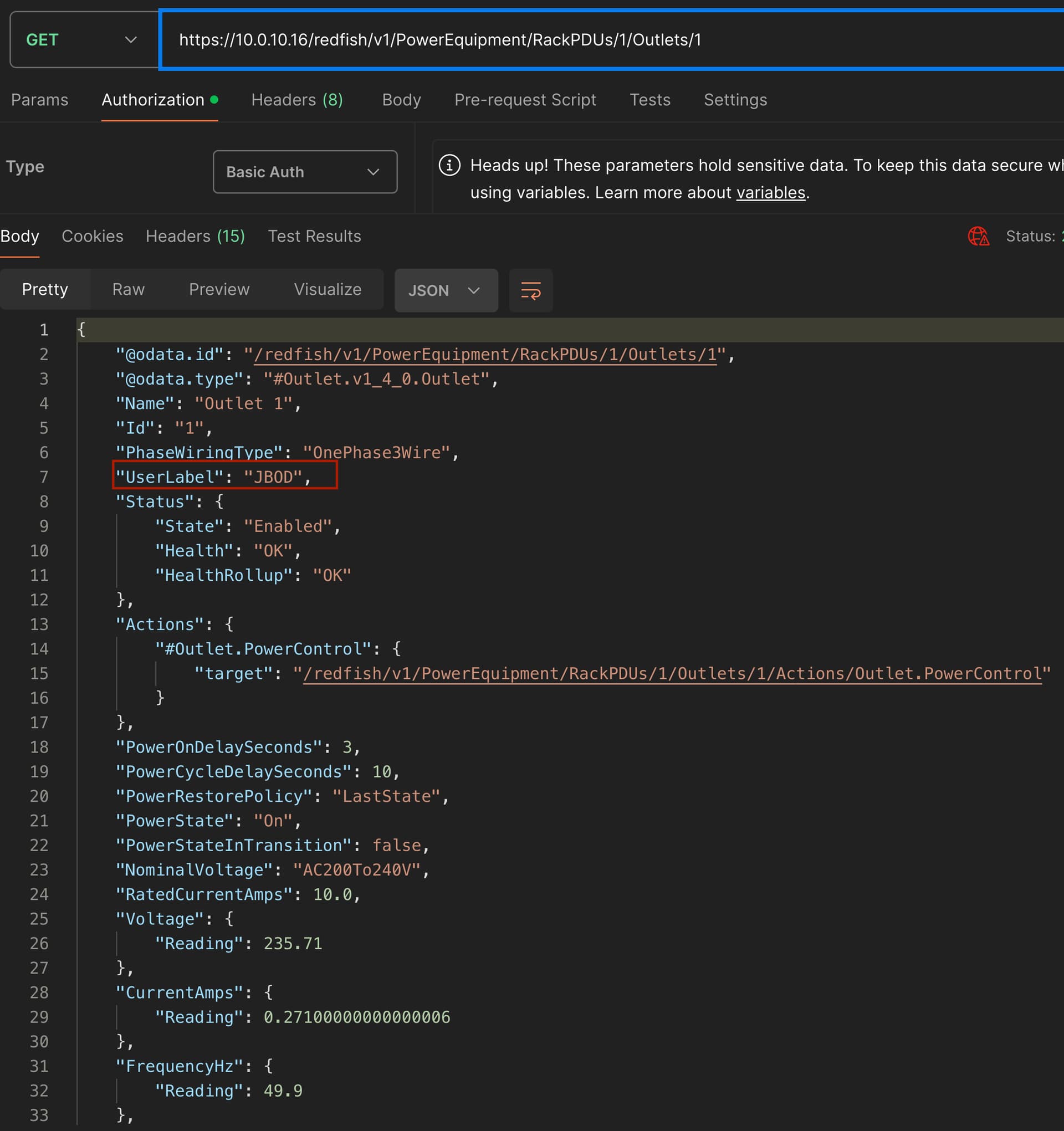The height and width of the screenshot is (1131, 1064).
Task: Show response Cookies tab
Action: click(x=92, y=236)
